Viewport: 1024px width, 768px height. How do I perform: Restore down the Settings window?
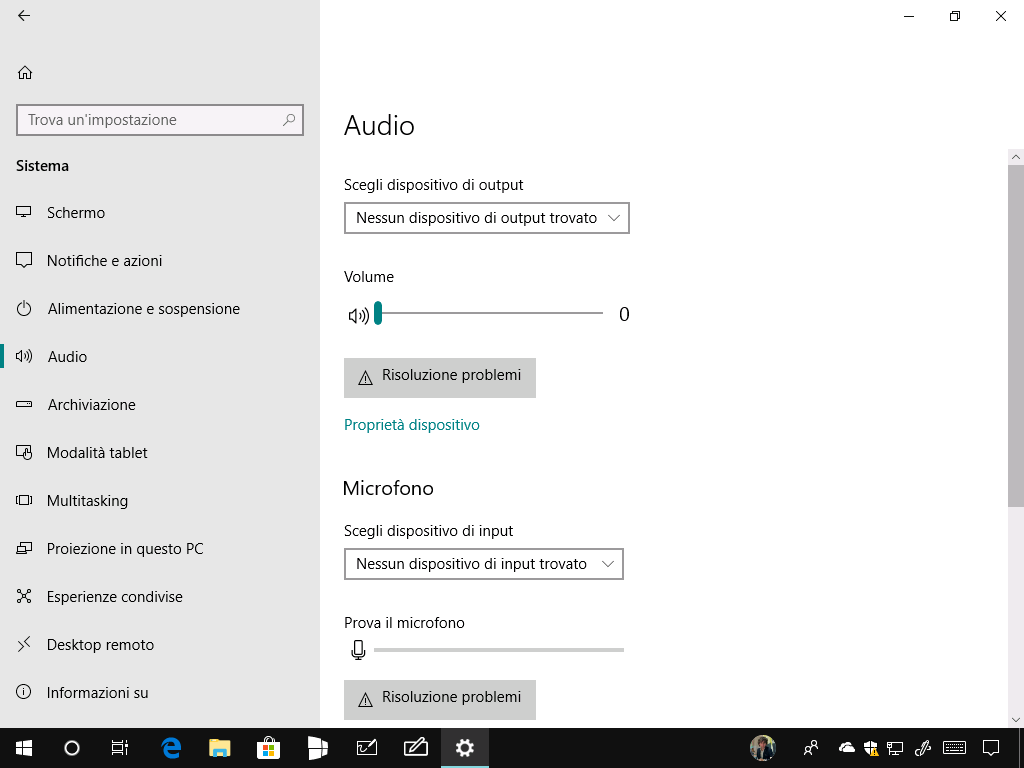coord(955,16)
